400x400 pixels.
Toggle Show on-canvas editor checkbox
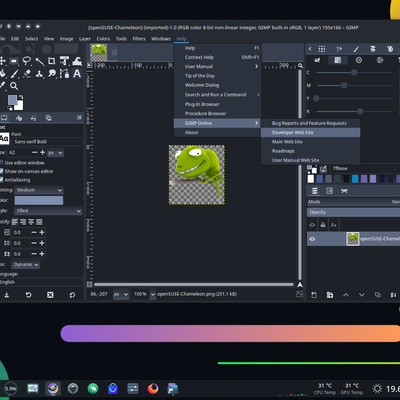pos(2,171)
